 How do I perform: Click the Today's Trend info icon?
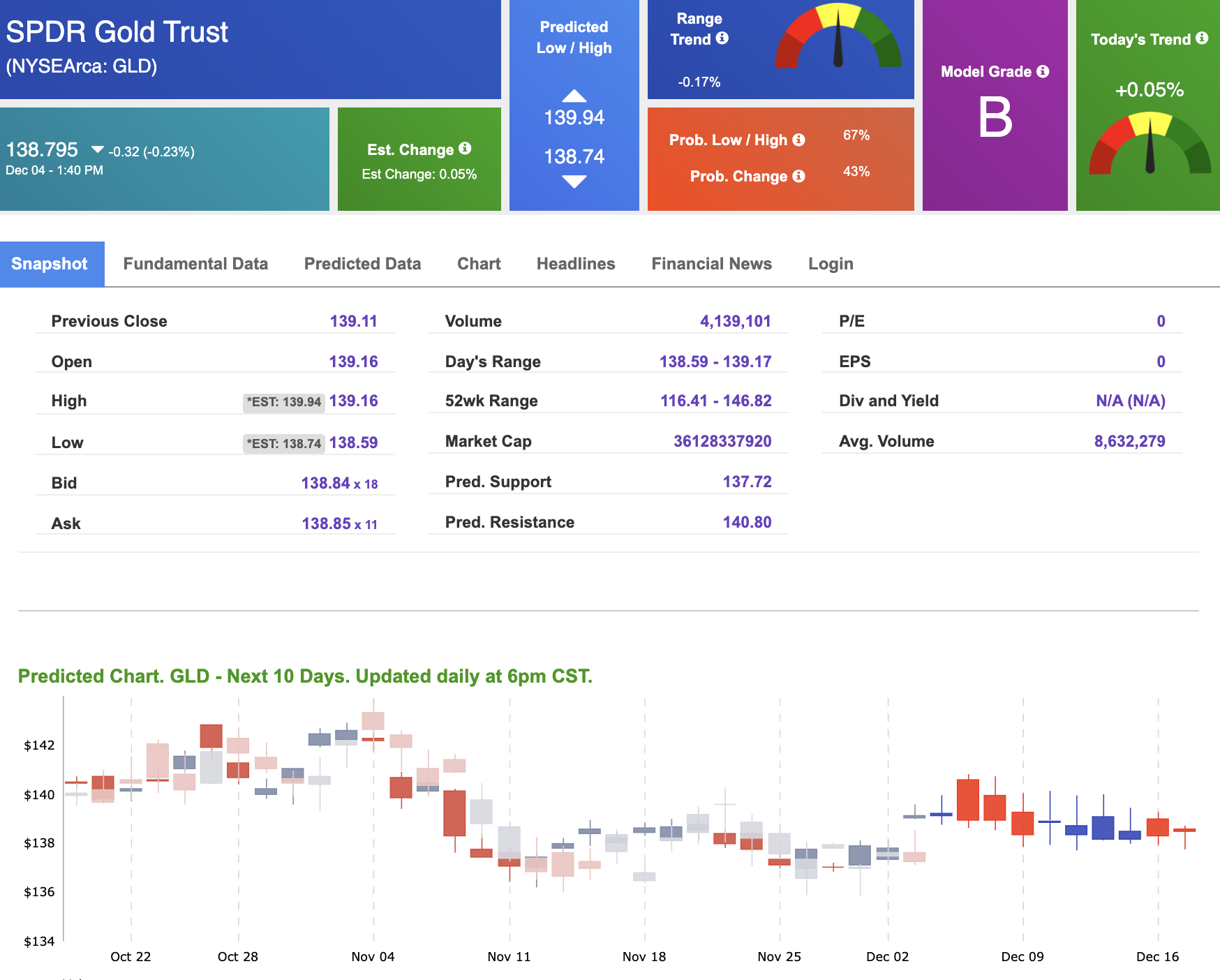(1202, 38)
